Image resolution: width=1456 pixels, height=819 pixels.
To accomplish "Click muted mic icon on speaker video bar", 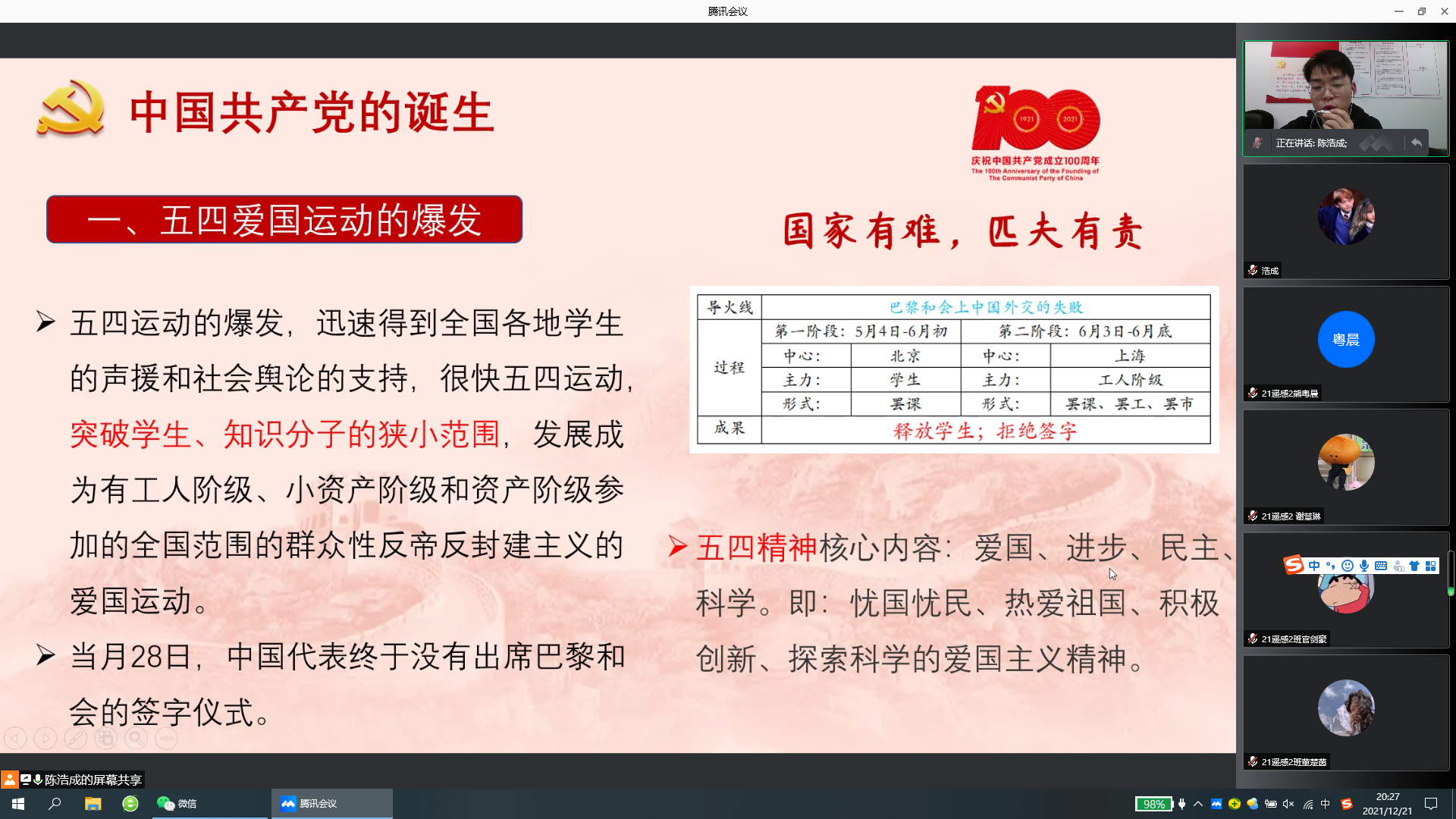I will tap(1257, 143).
